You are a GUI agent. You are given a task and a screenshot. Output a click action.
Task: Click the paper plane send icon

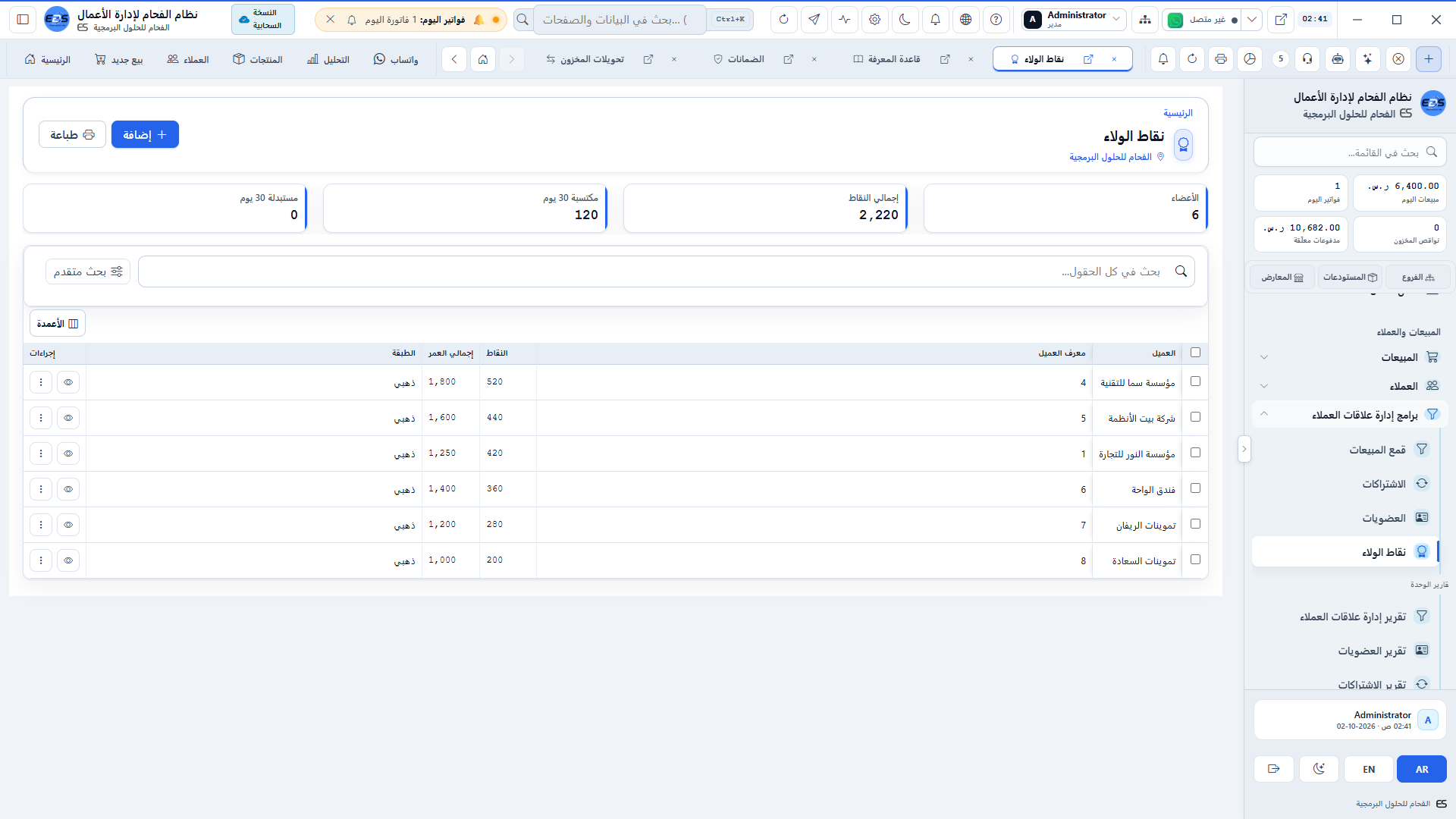click(x=814, y=20)
